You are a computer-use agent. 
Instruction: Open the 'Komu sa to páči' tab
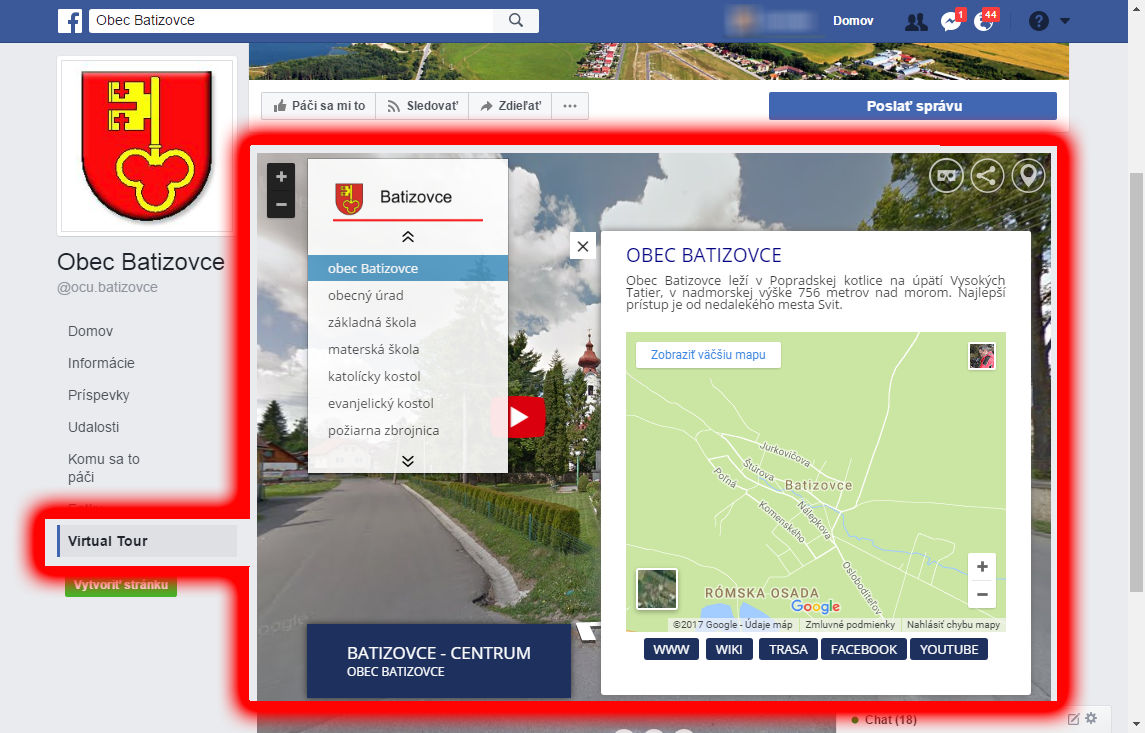(104, 468)
